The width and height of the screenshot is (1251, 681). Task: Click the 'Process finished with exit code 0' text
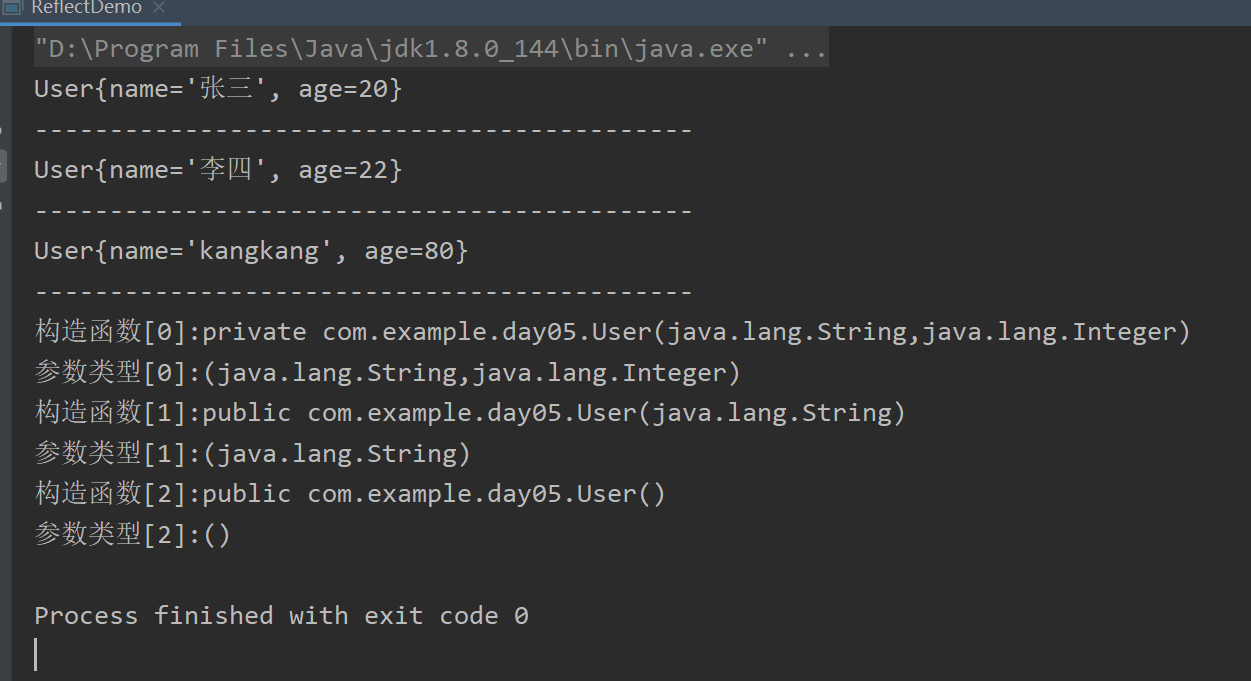pyautogui.click(x=281, y=615)
